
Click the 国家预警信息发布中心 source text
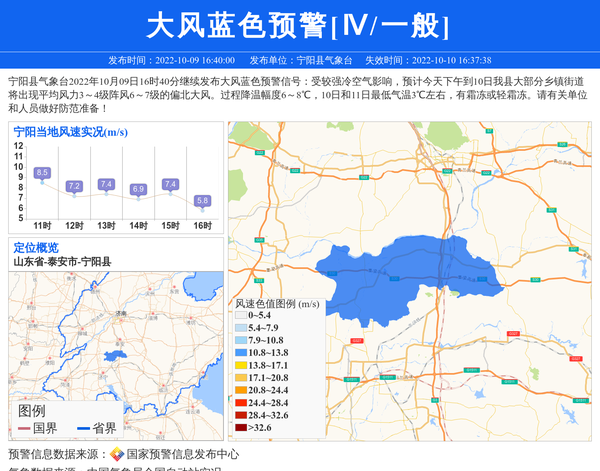click(182, 454)
